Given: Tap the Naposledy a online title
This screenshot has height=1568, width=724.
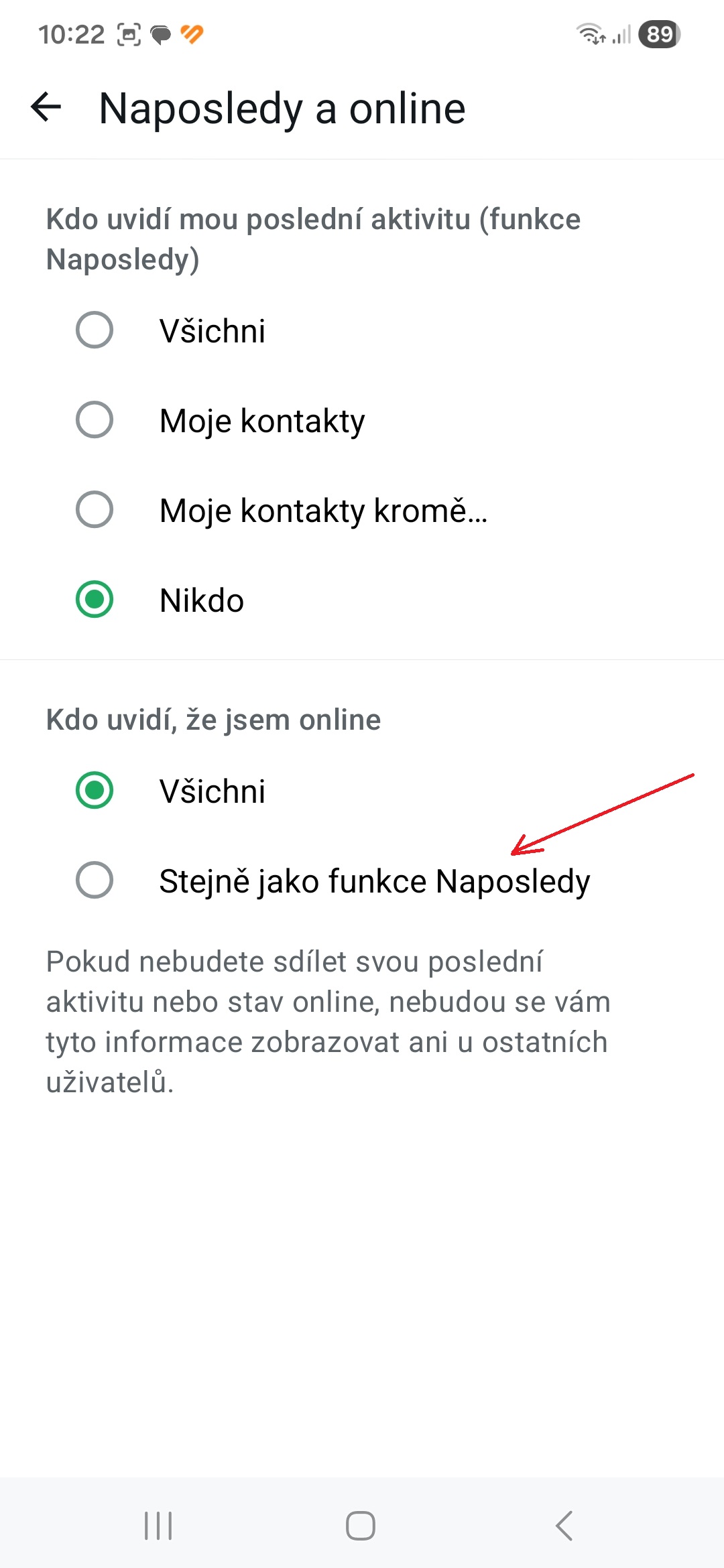Looking at the screenshot, I should (282, 109).
